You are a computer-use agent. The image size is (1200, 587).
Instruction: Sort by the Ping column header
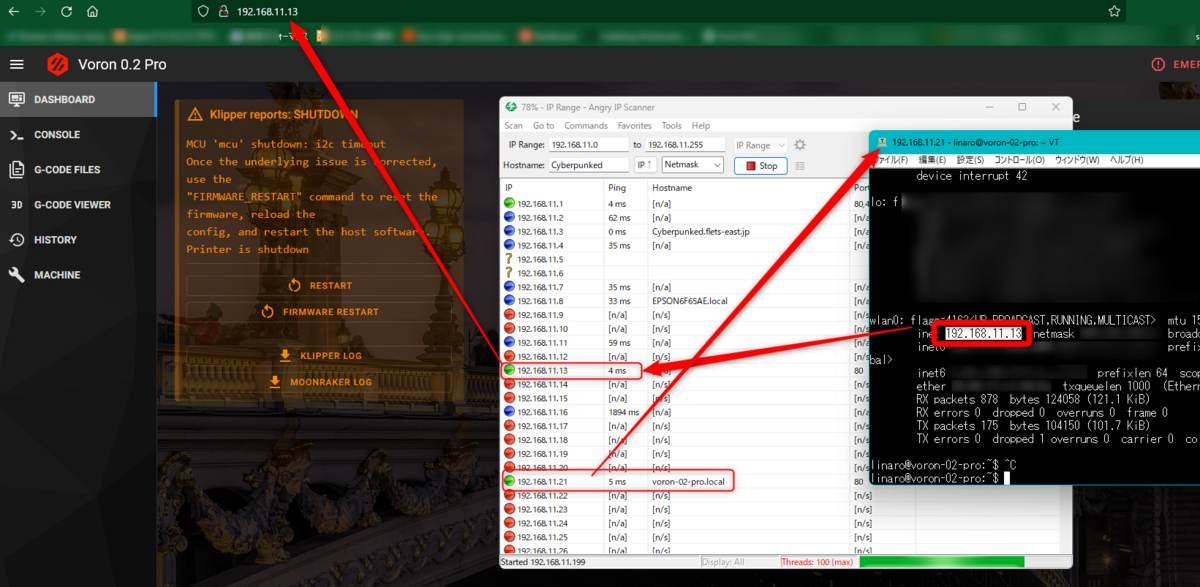[626, 187]
